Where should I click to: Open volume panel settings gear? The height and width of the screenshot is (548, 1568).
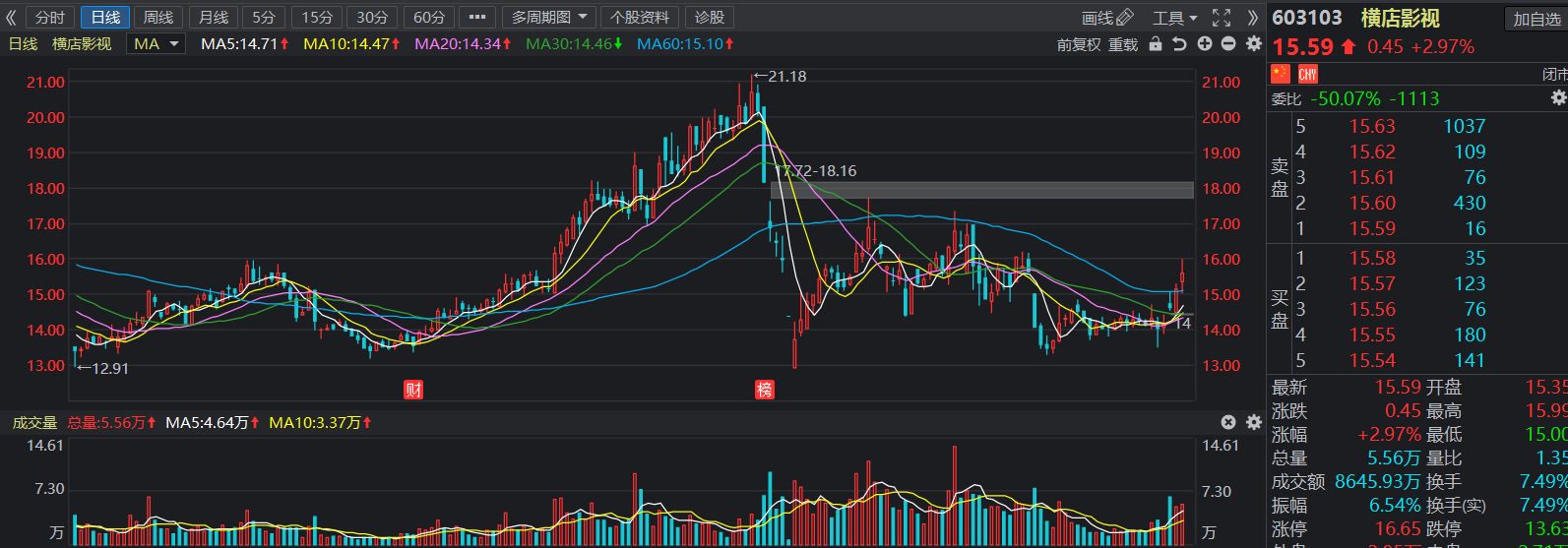pos(1253,422)
